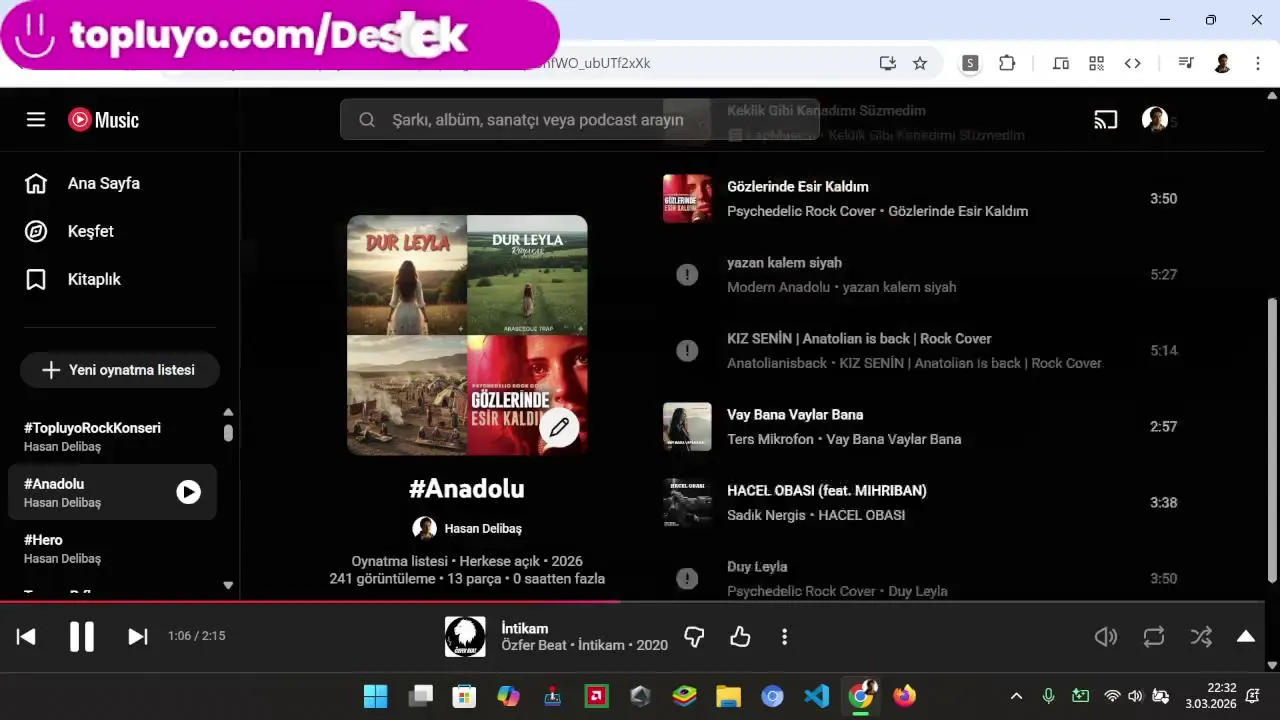
Task: Focus the song search field
Action: click(x=580, y=120)
